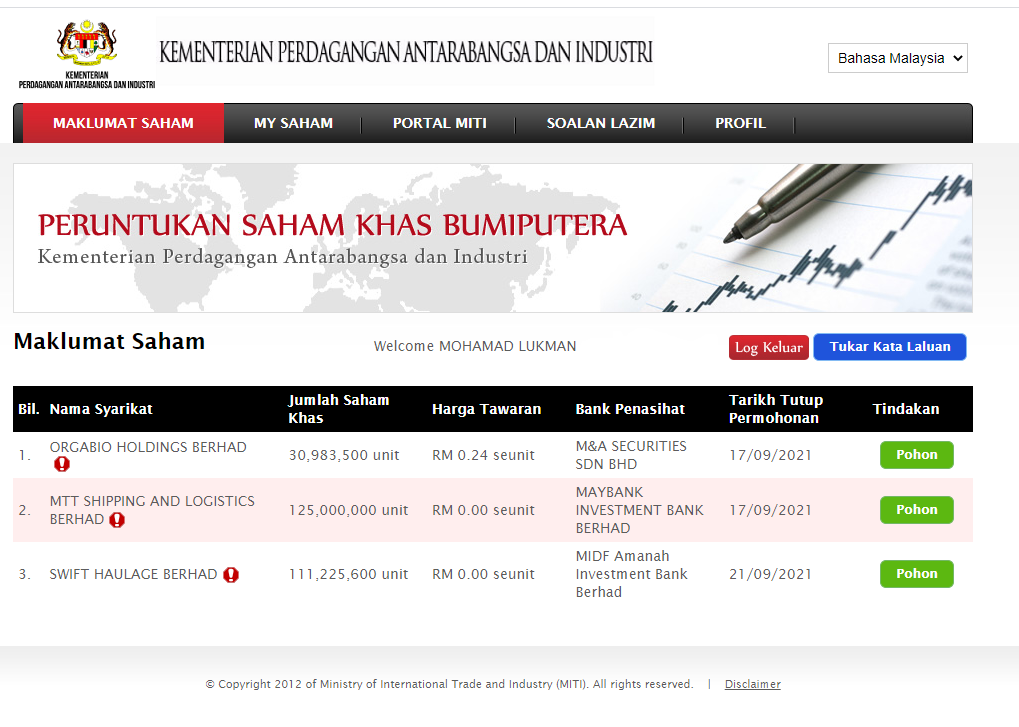The height and width of the screenshot is (727, 1019).
Task: Click the Kementerian Perdagangan Antarabangsa header title
Action: tap(405, 51)
